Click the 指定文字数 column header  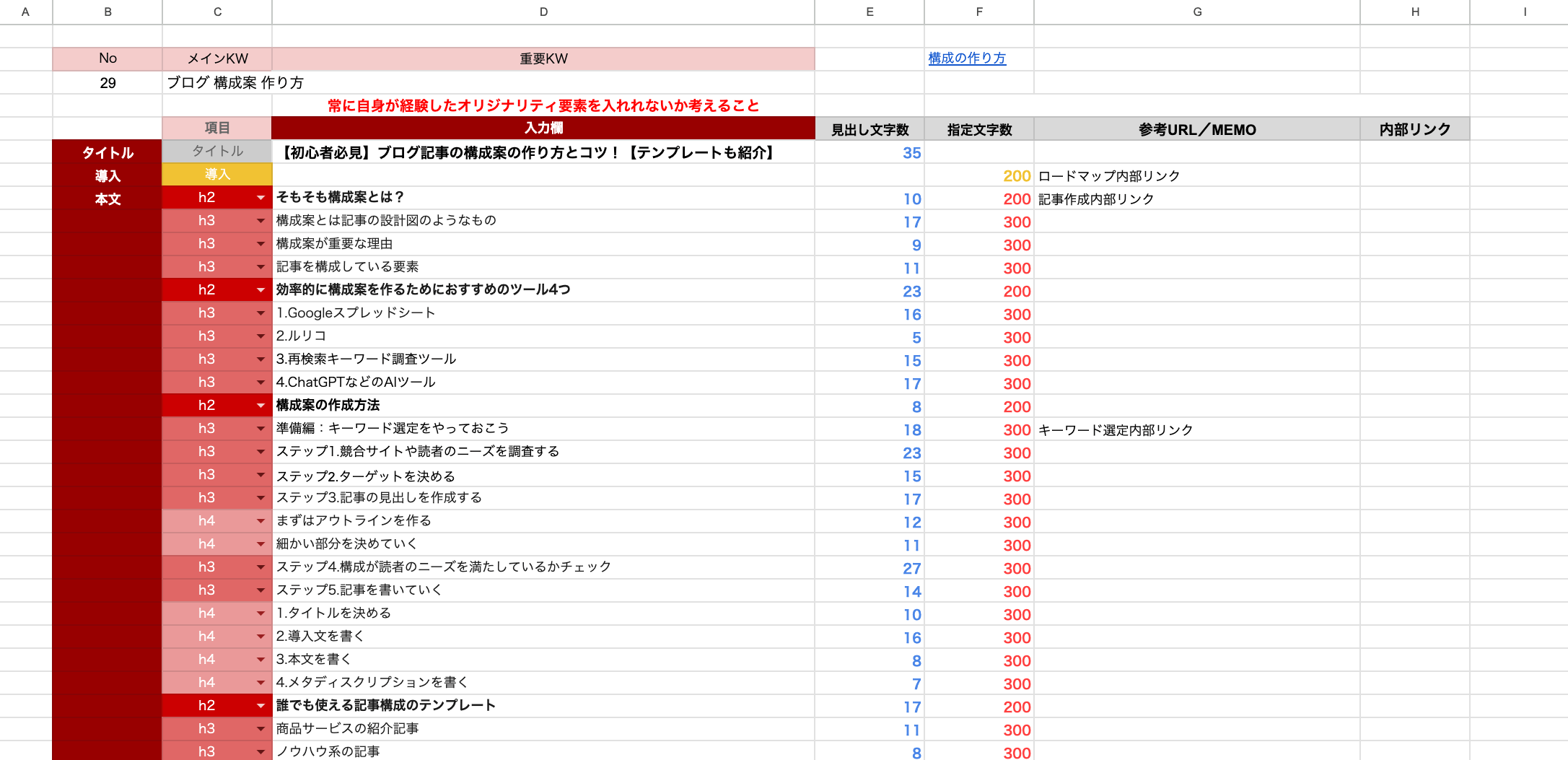point(979,129)
